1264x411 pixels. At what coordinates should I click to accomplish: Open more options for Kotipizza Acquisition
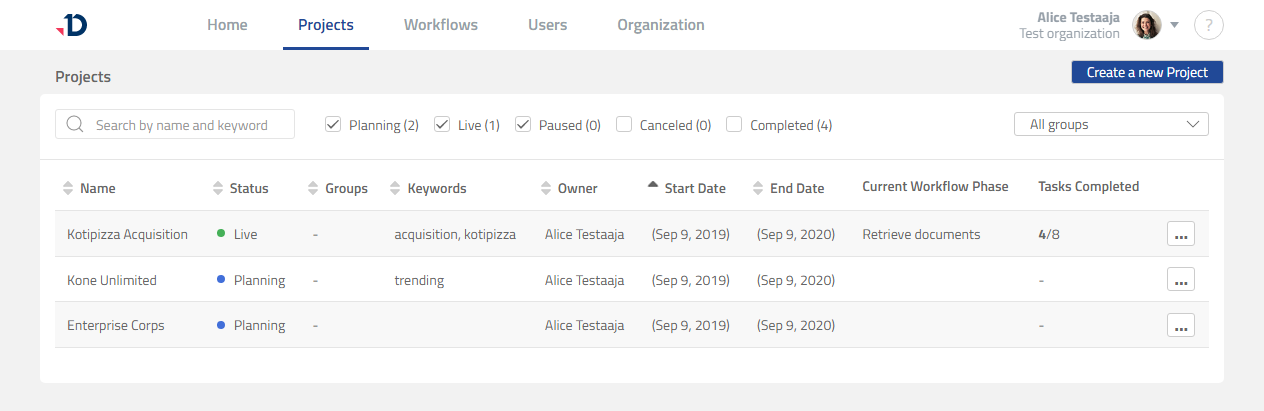tap(1180, 235)
